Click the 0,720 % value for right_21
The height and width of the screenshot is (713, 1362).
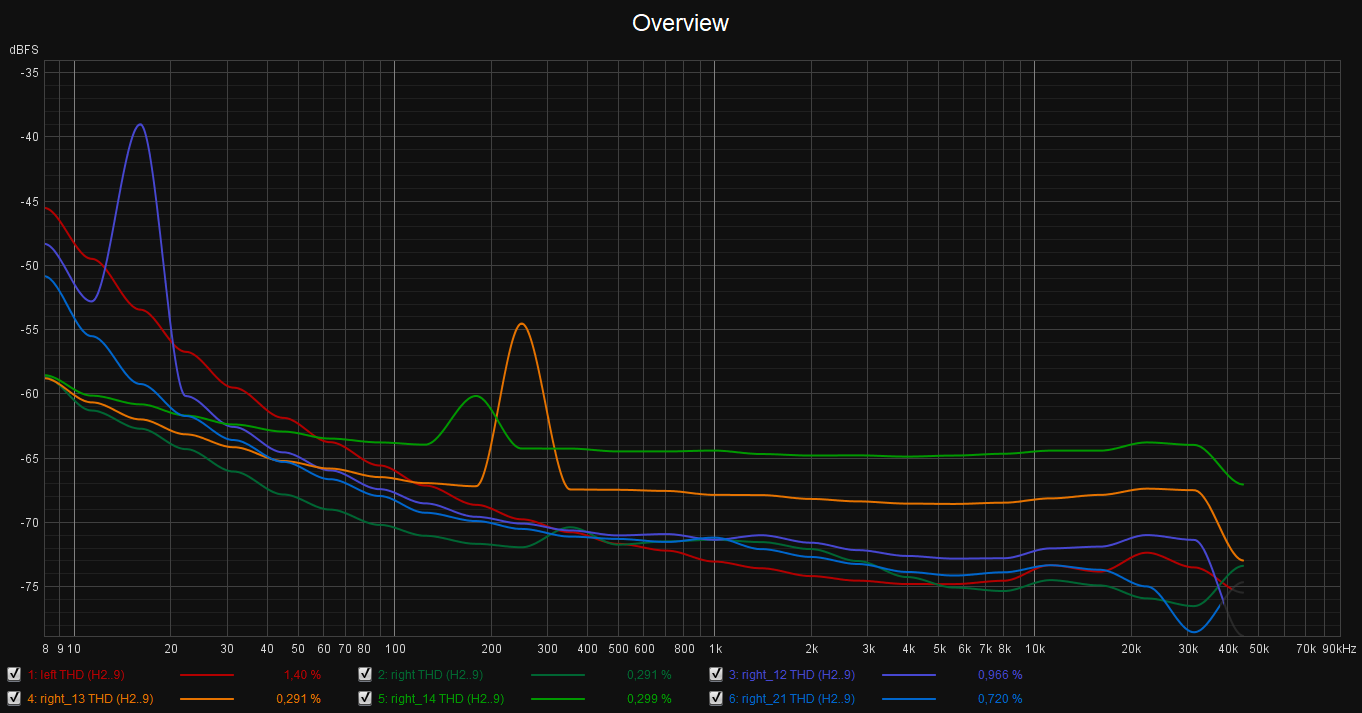point(1000,699)
